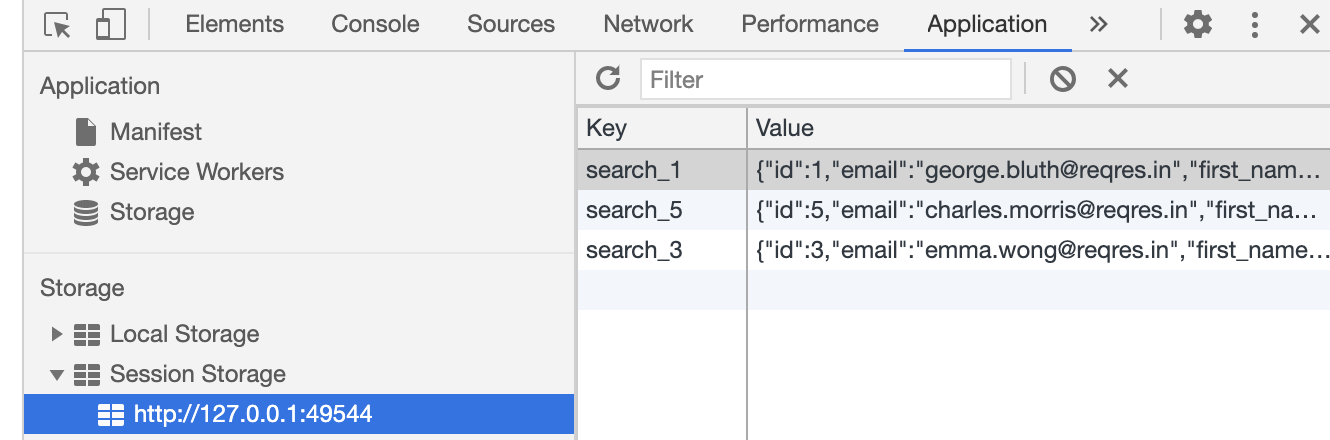This screenshot has width=1330, height=440.
Task: Toggle the device toolbar icon
Action: click(x=110, y=25)
